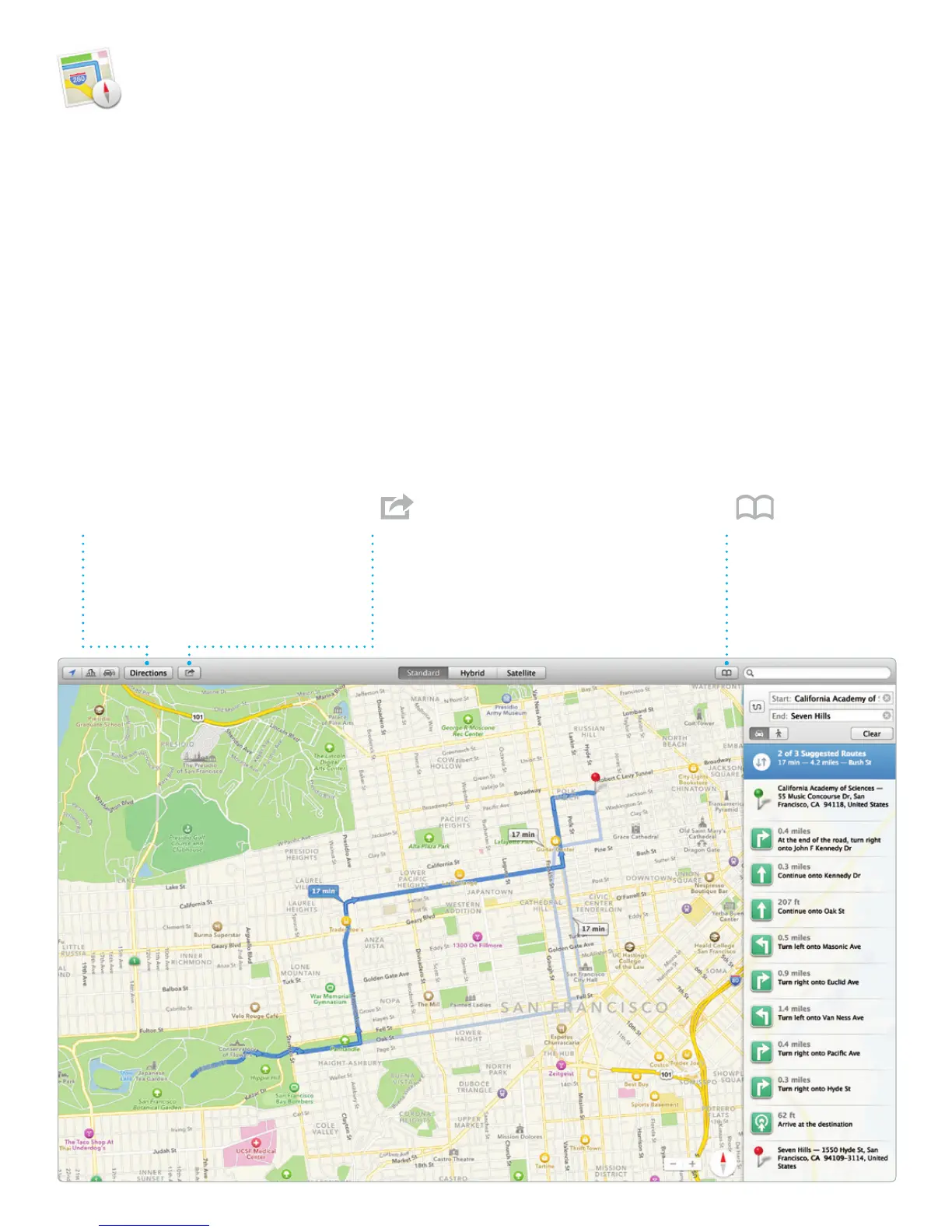Click the 1300 On Fillmore marker
The height and width of the screenshot is (1232, 952).
click(478, 936)
